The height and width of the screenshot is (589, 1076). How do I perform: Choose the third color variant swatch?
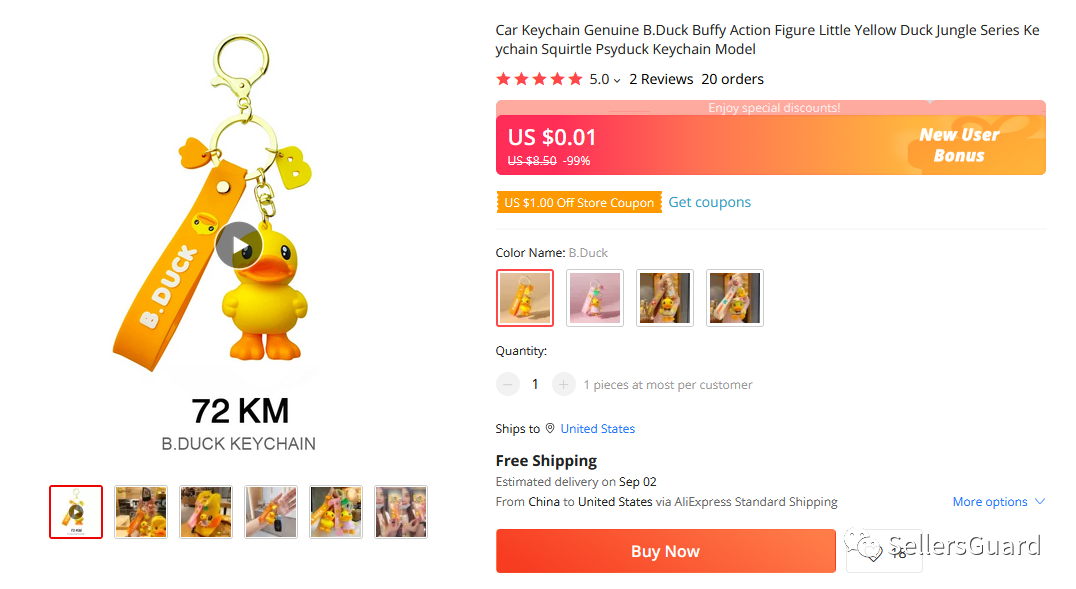[665, 298]
